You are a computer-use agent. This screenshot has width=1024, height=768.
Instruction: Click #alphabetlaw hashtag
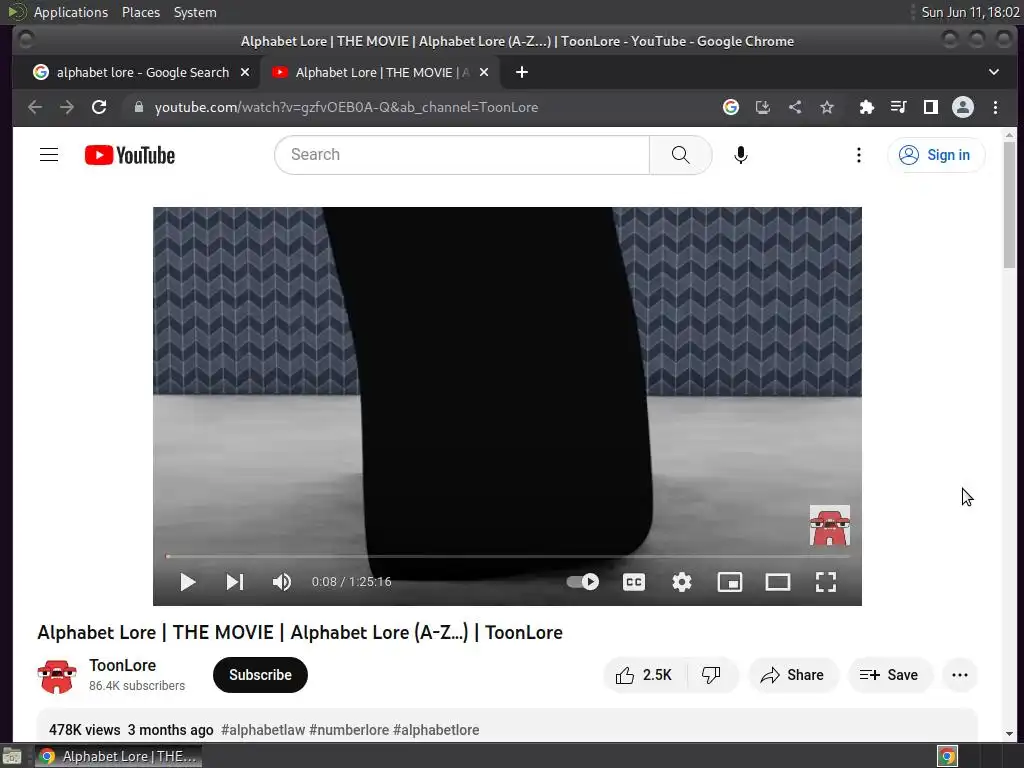pos(263,729)
